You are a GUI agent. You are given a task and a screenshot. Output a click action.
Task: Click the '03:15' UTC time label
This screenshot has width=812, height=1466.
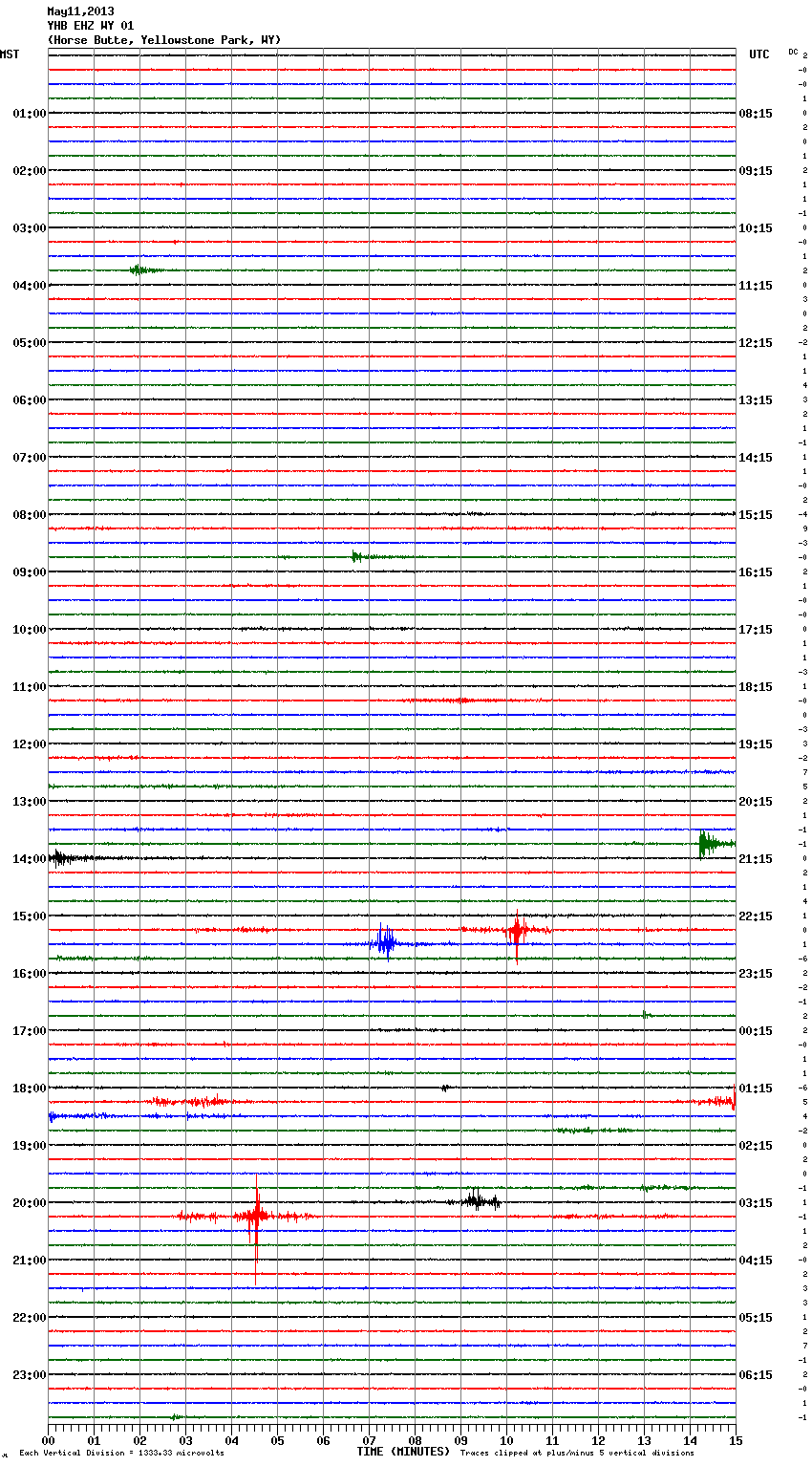point(756,1203)
